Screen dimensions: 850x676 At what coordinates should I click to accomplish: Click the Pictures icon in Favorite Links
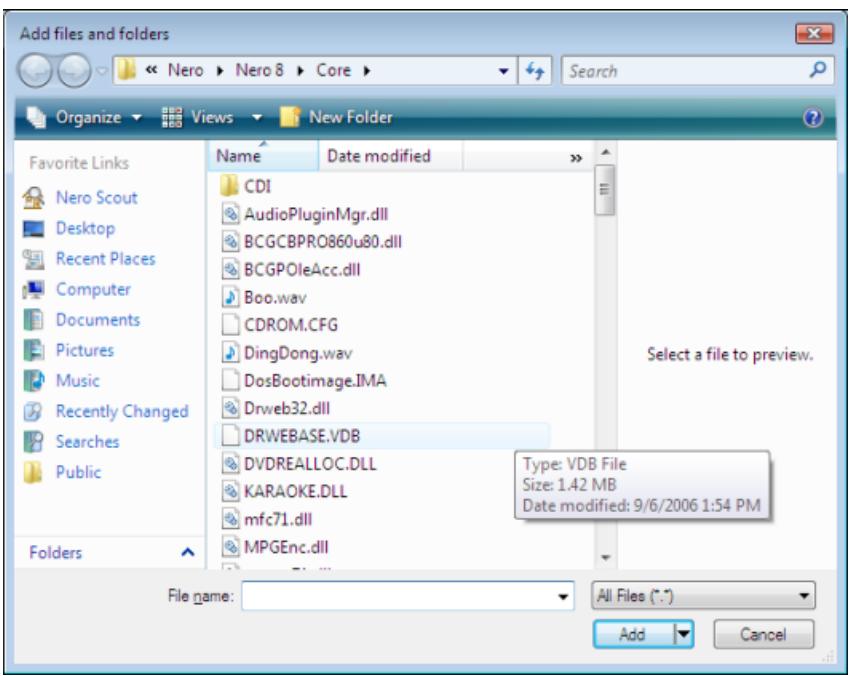tap(33, 350)
